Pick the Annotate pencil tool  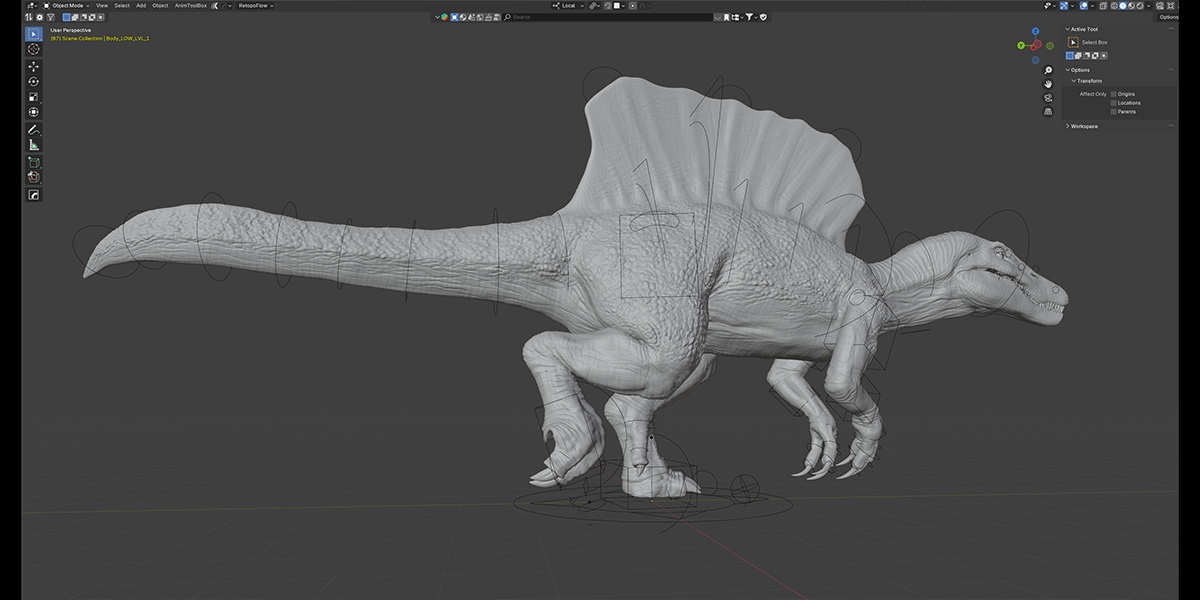(x=34, y=130)
